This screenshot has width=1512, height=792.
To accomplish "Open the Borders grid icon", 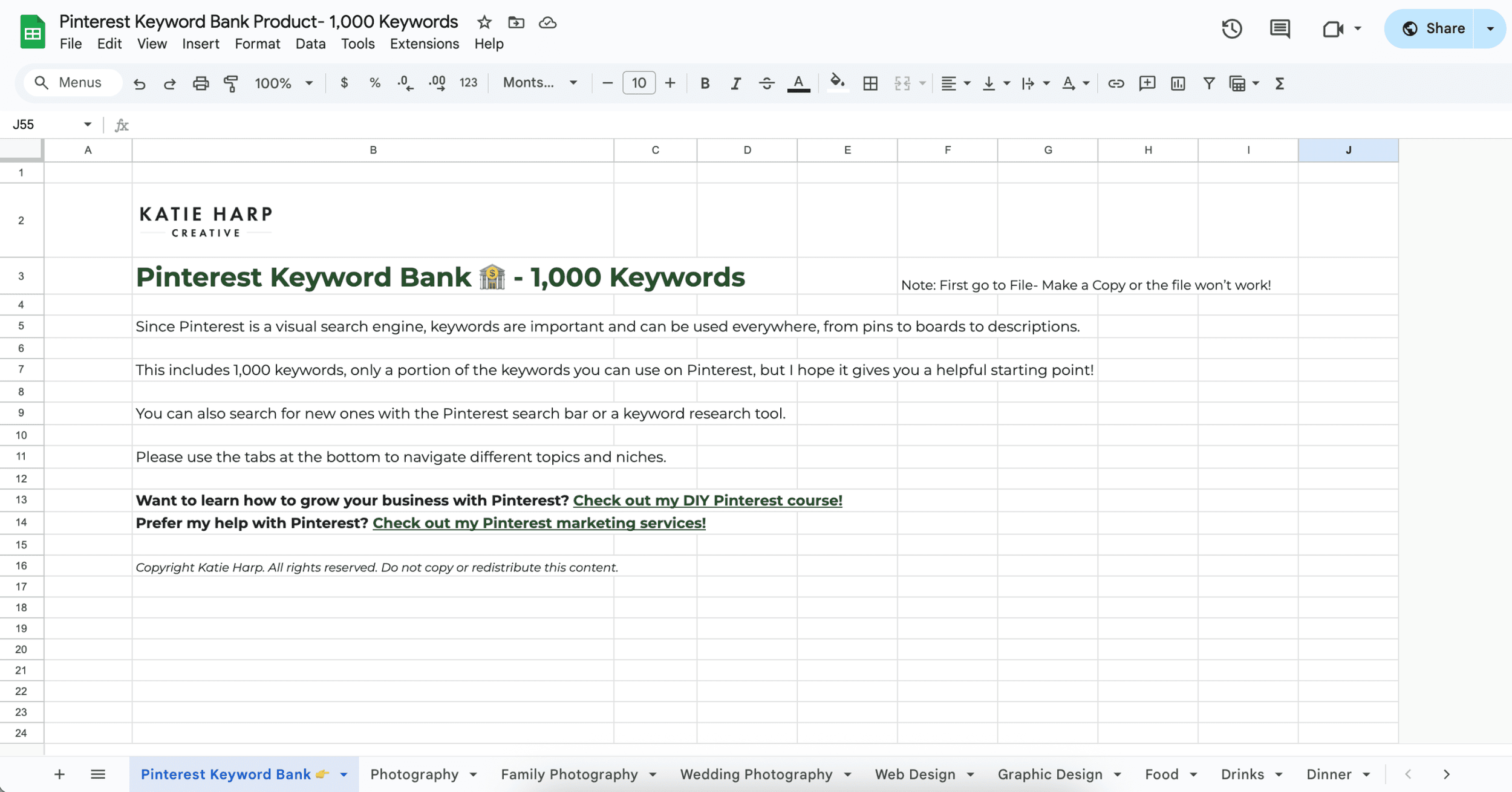I will pyautogui.click(x=870, y=83).
